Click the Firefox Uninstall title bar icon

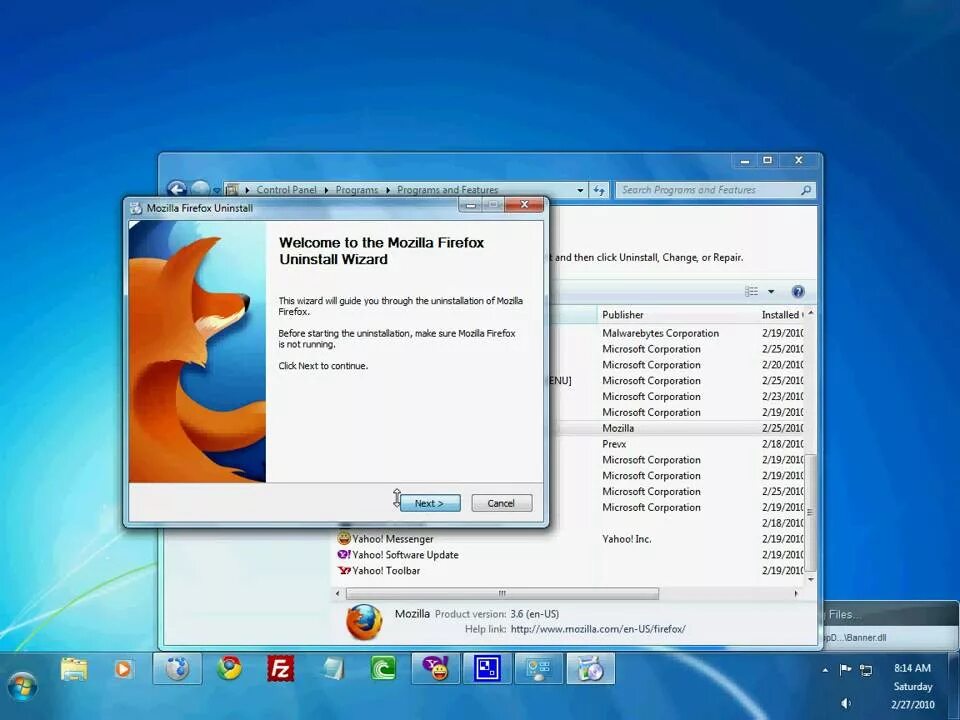136,208
